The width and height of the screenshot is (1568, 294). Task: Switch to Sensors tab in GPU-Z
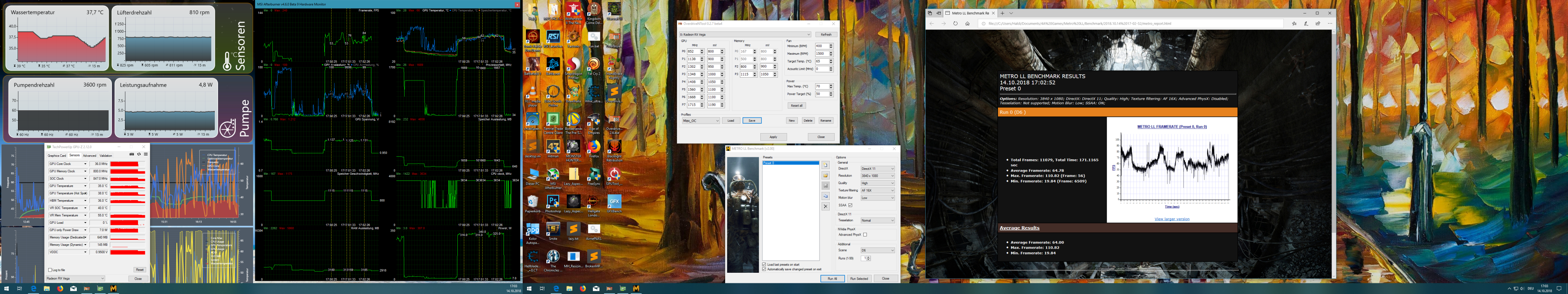click(74, 156)
